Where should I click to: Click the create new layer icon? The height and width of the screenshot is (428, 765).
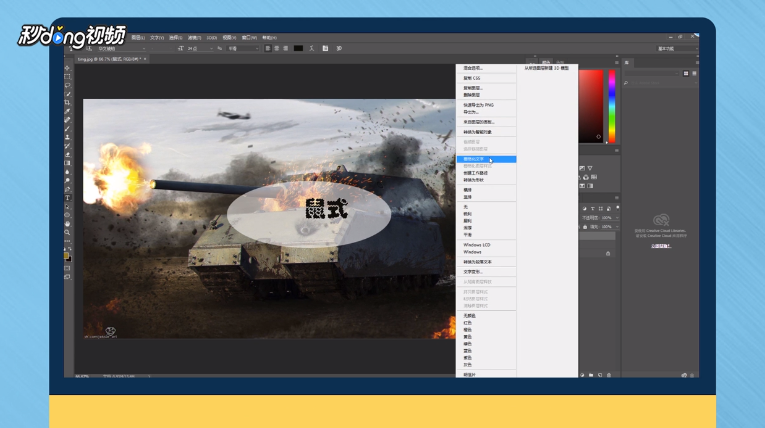pyautogui.click(x=600, y=375)
